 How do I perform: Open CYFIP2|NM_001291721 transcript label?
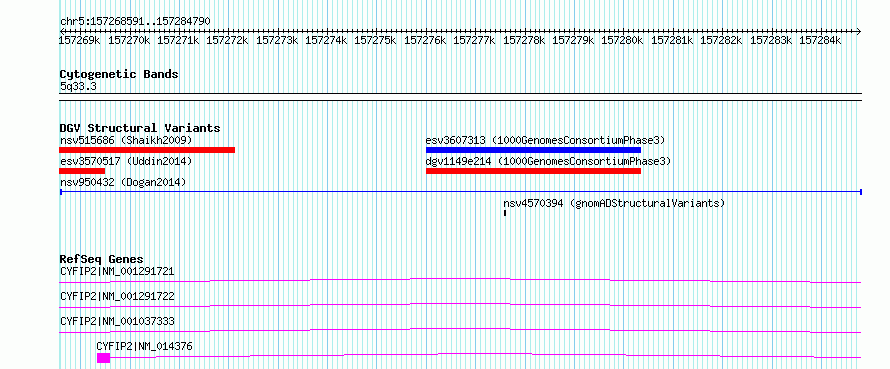[117, 271]
